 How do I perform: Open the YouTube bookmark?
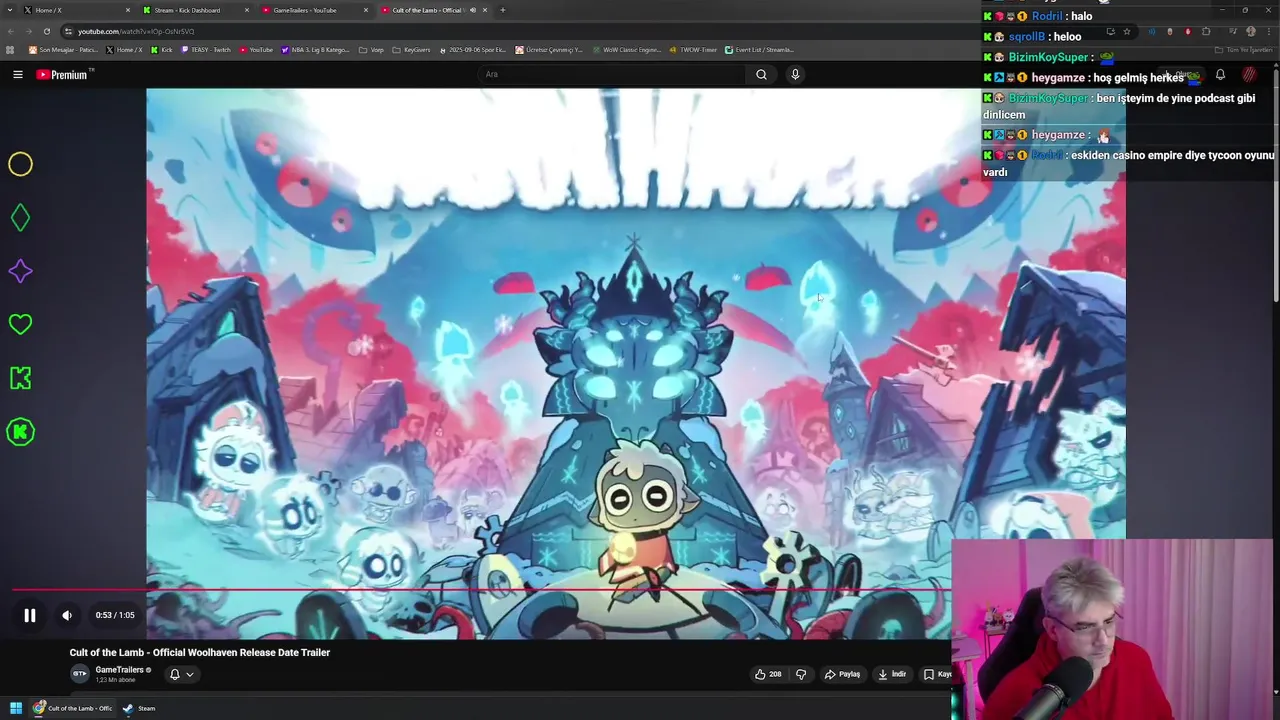click(x=256, y=50)
